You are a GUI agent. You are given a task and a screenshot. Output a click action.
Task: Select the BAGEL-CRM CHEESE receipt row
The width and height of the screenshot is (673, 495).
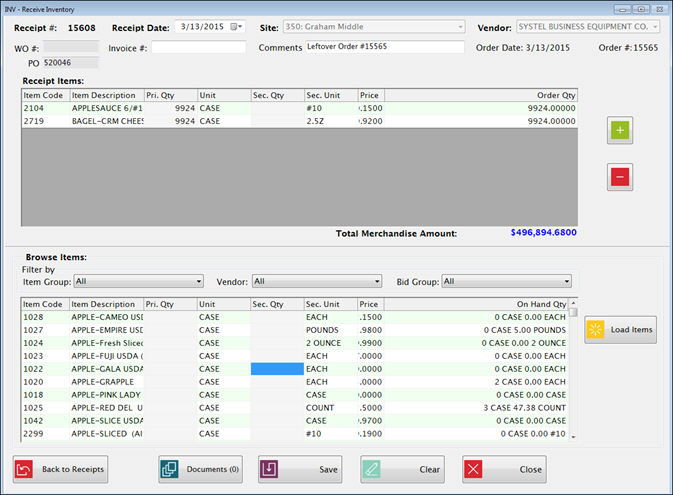click(x=108, y=121)
